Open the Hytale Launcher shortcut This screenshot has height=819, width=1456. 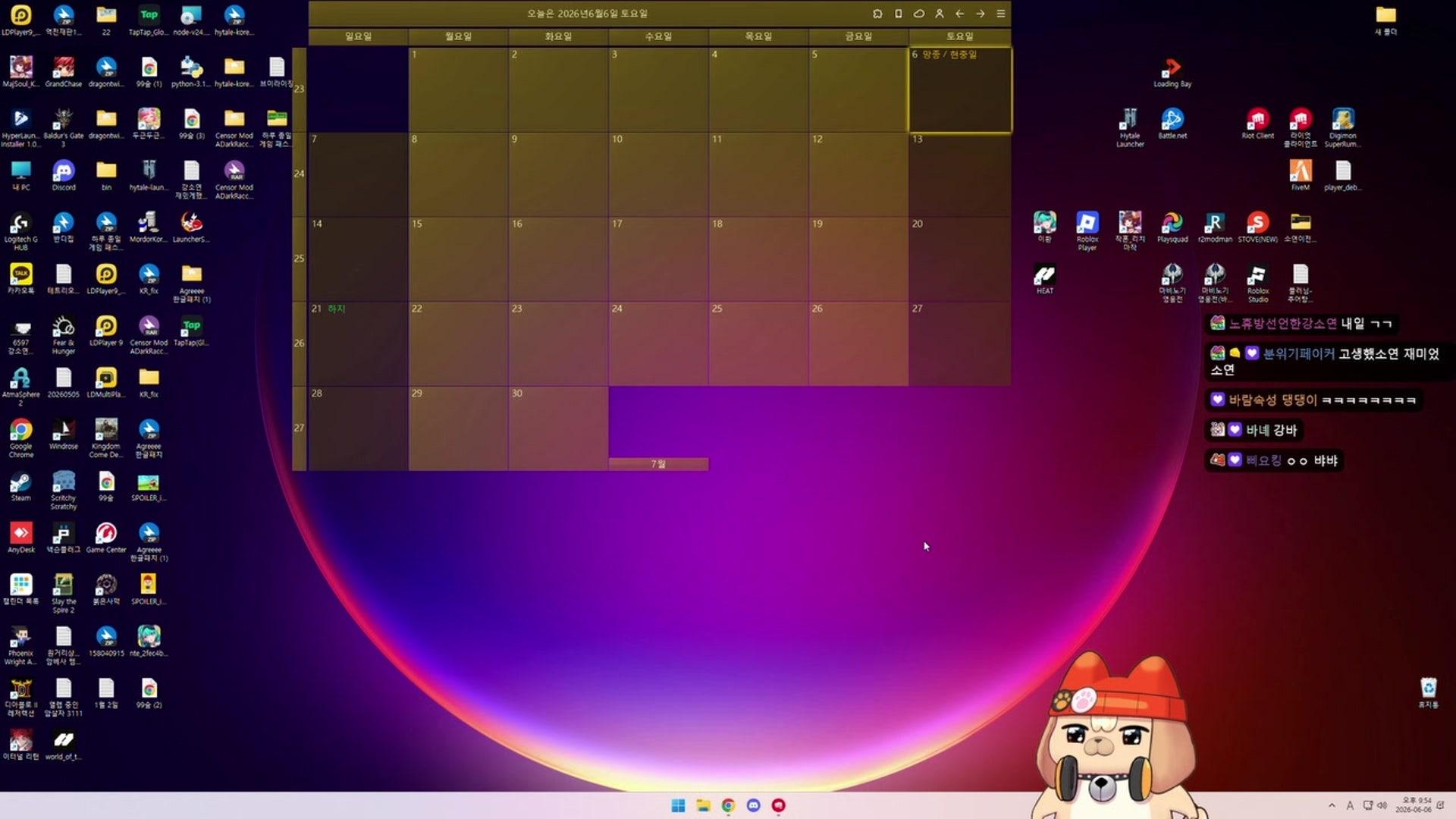tap(1130, 127)
